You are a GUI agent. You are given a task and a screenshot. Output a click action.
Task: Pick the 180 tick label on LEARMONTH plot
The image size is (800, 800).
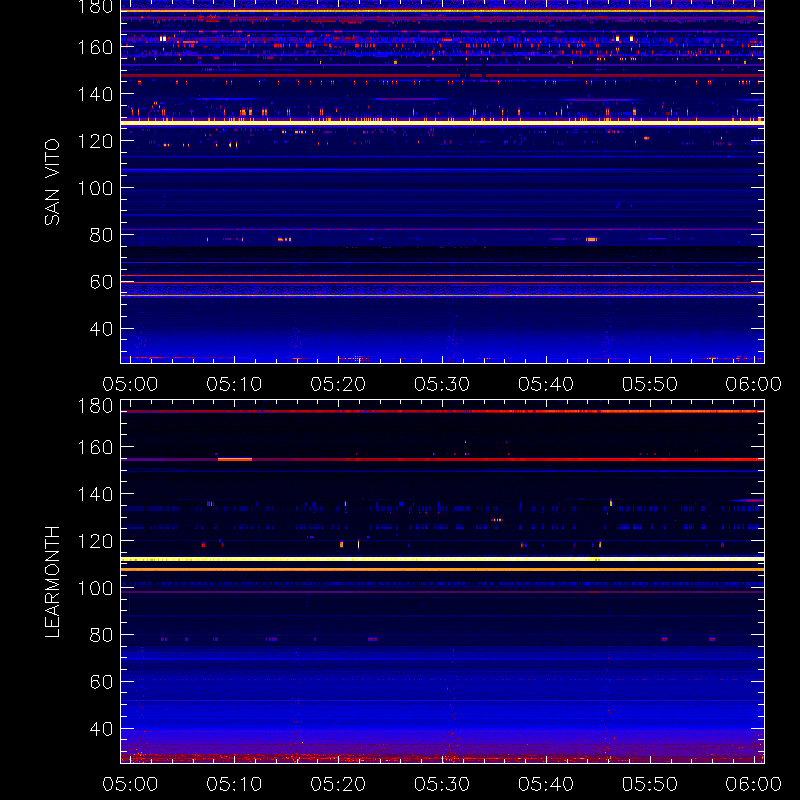[x=95, y=406]
